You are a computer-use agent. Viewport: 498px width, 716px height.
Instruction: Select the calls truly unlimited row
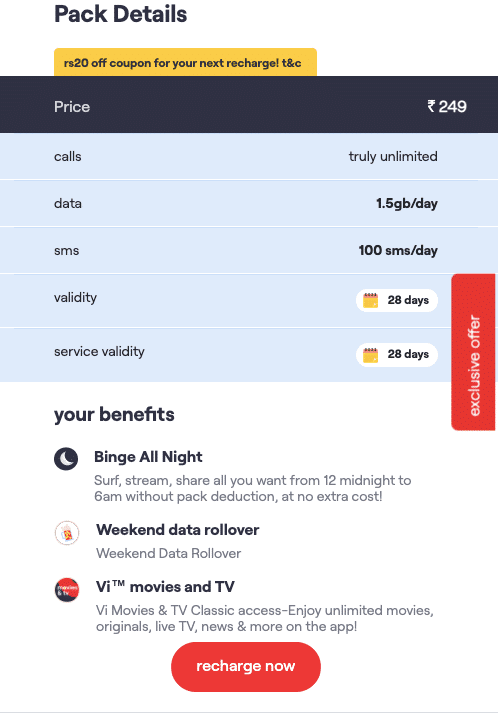[x=249, y=157]
